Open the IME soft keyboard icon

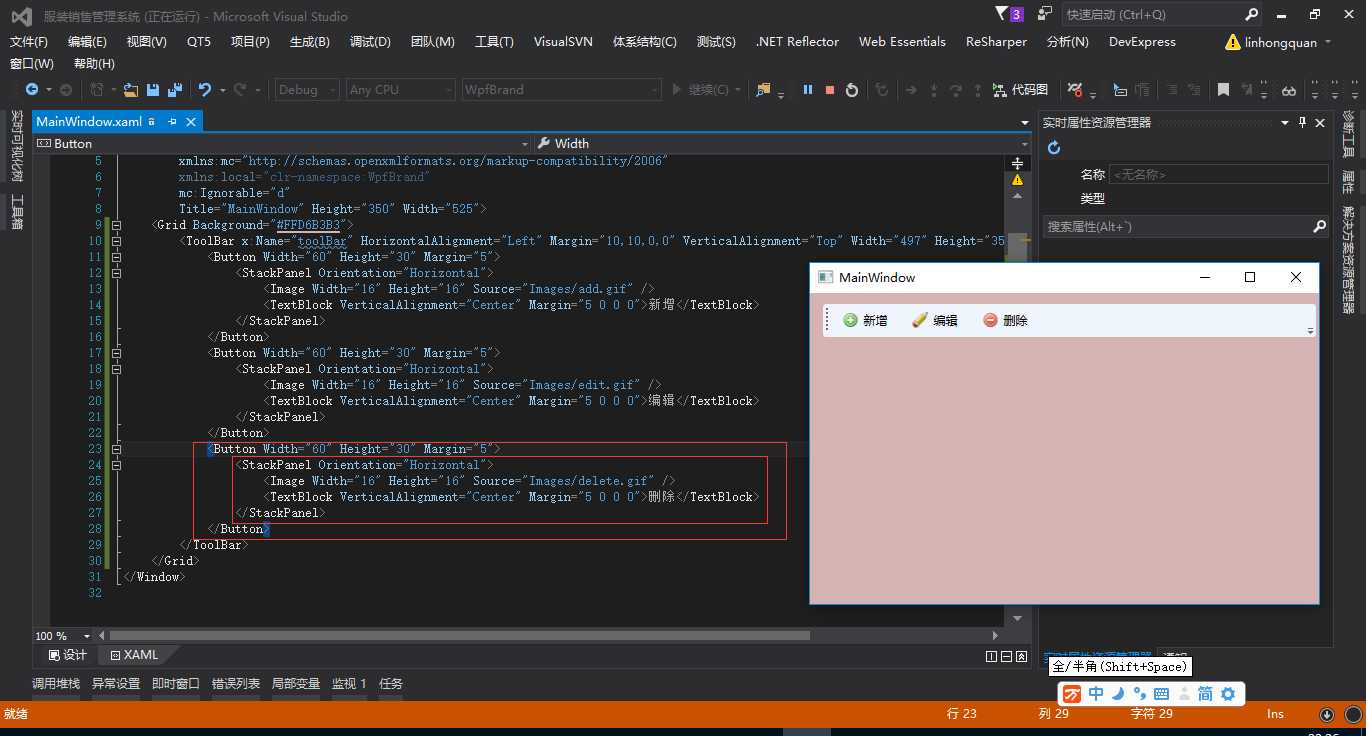1161,694
